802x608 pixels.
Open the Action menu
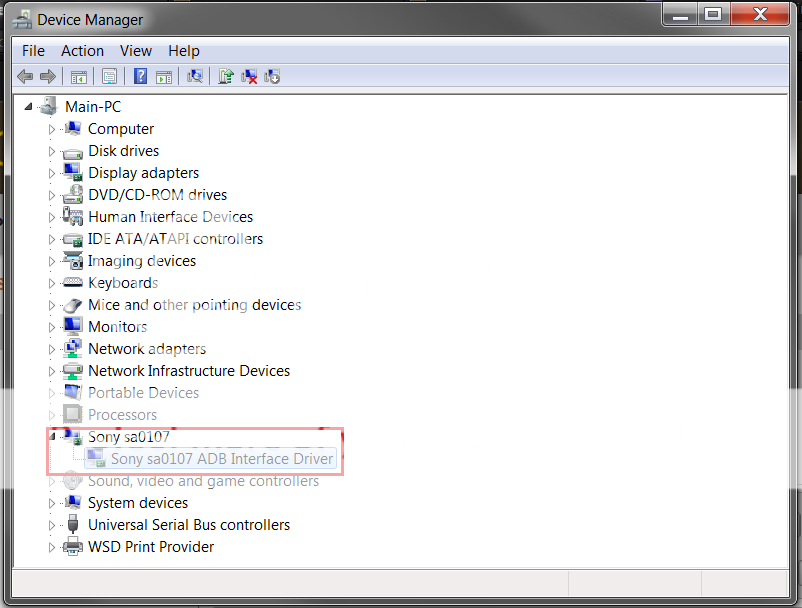[x=82, y=51]
